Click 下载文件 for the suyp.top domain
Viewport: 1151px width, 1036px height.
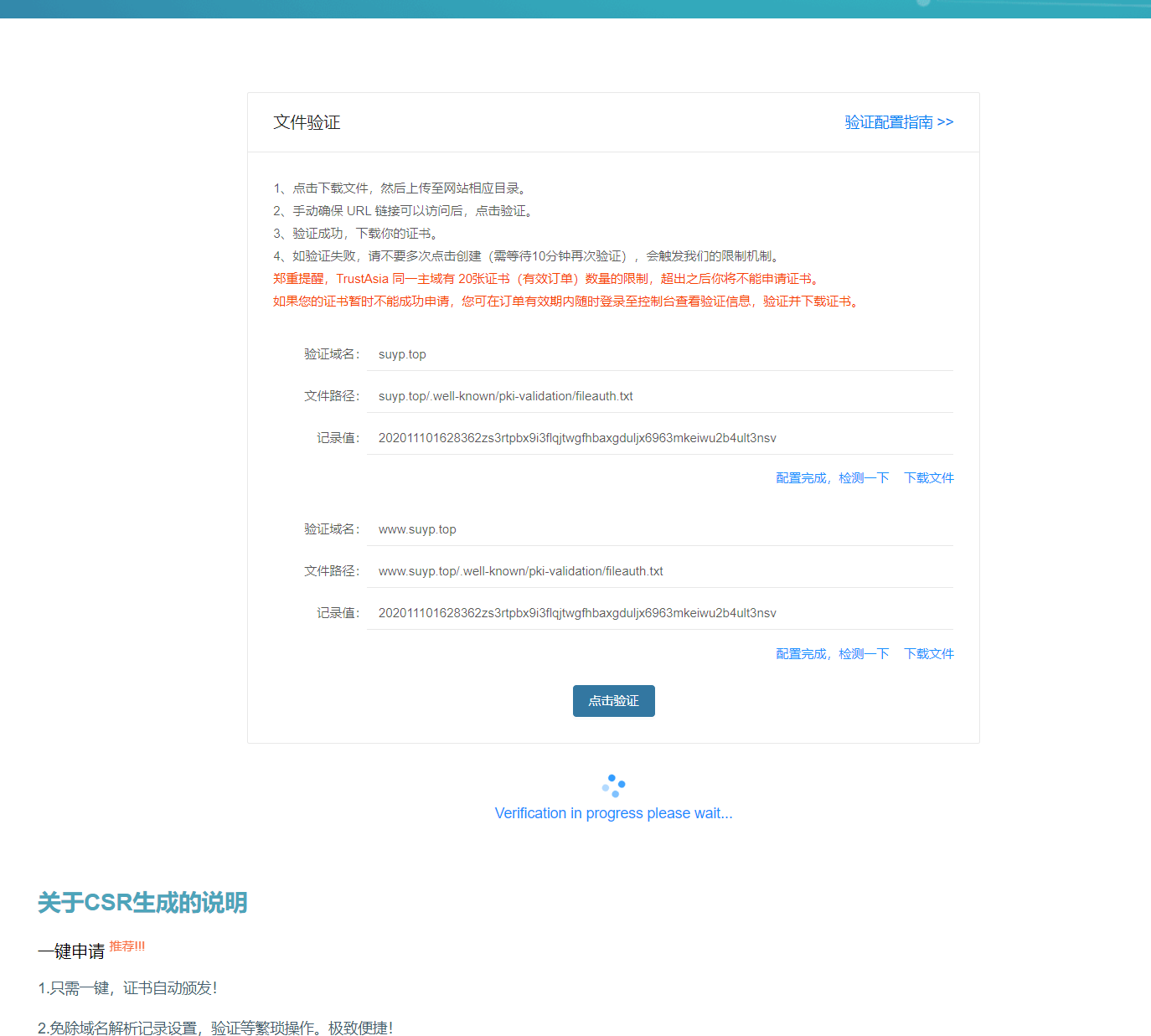tap(928, 478)
